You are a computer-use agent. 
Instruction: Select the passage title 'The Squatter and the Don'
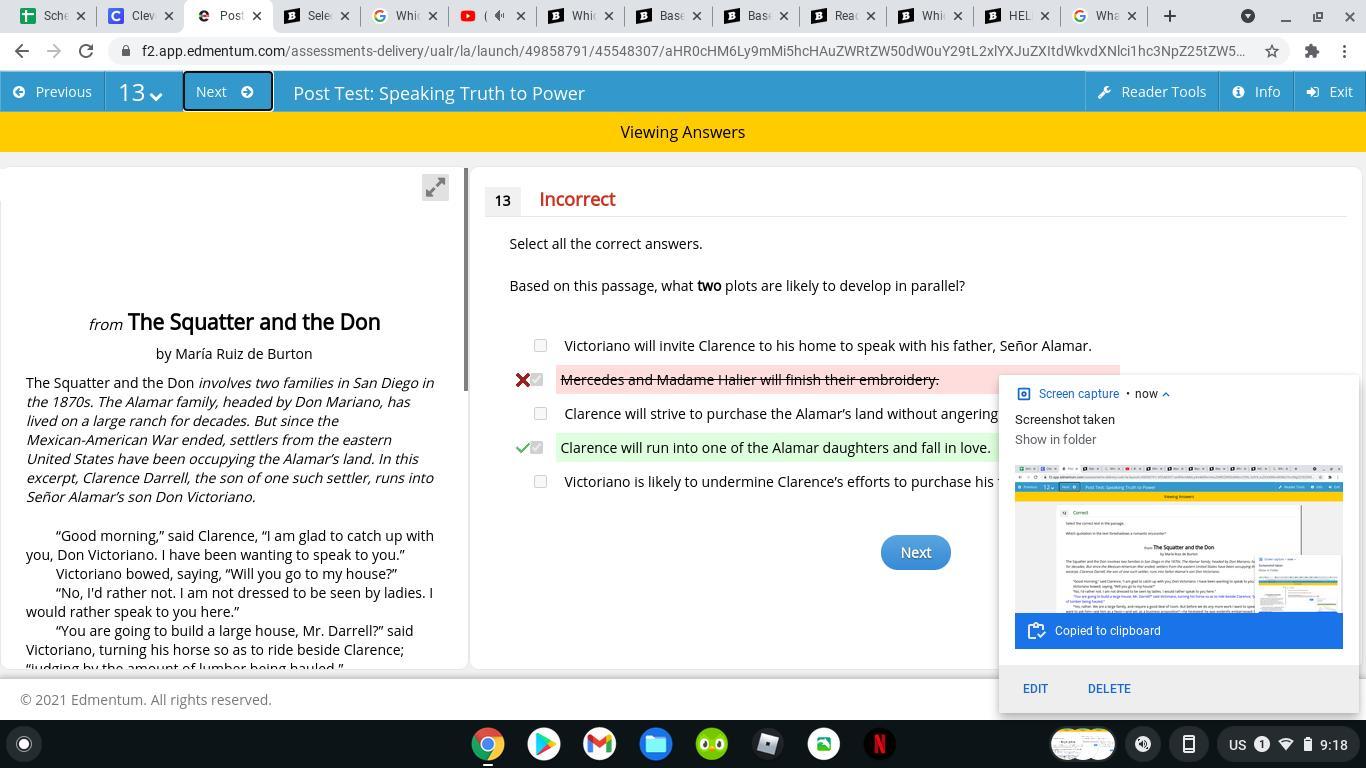tap(254, 322)
